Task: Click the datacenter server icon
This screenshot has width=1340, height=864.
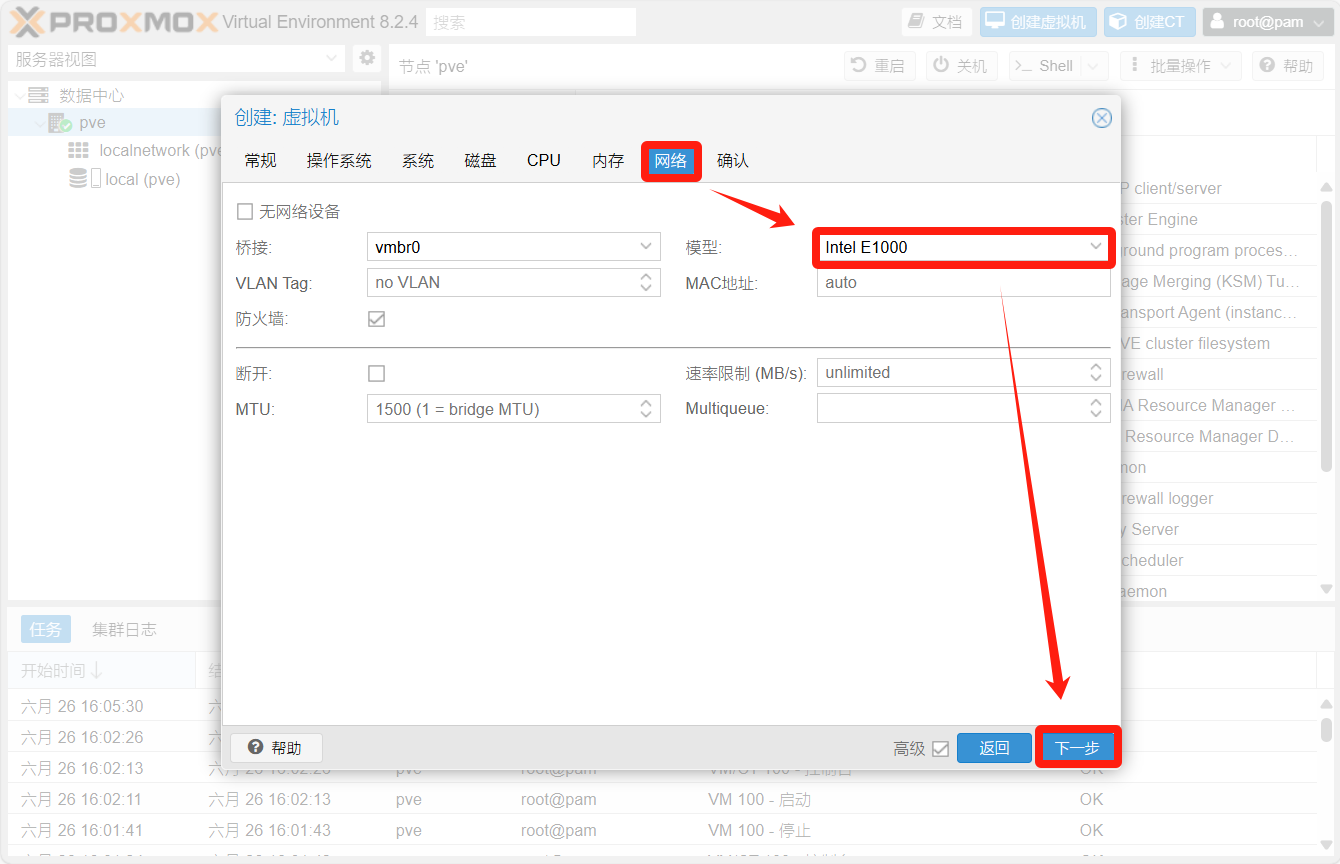Action: point(38,95)
